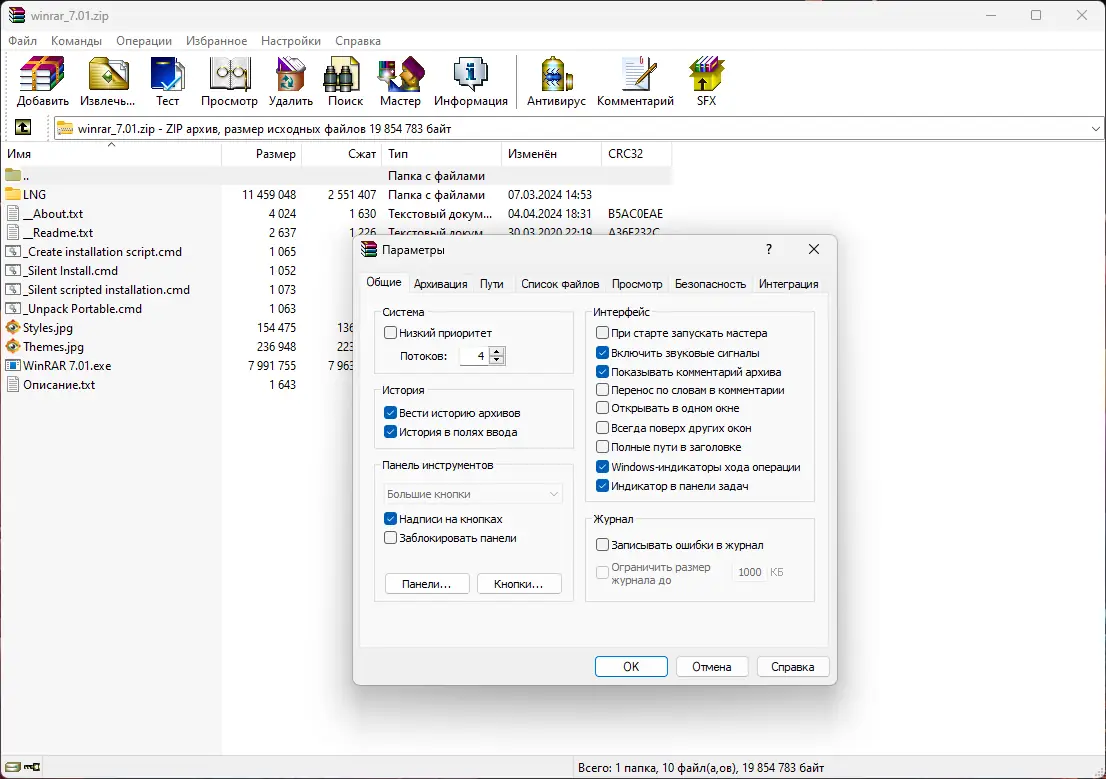Viewport: 1106px width, 779px height.
Task: Select the Извлечь (Extract) toolbar icon
Action: (x=106, y=75)
